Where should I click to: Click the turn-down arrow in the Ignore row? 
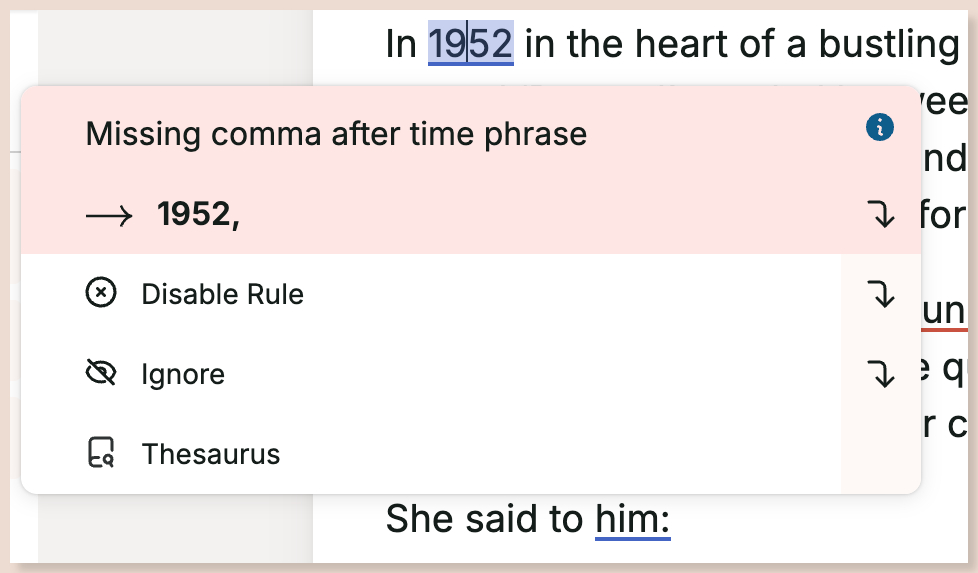(x=881, y=373)
